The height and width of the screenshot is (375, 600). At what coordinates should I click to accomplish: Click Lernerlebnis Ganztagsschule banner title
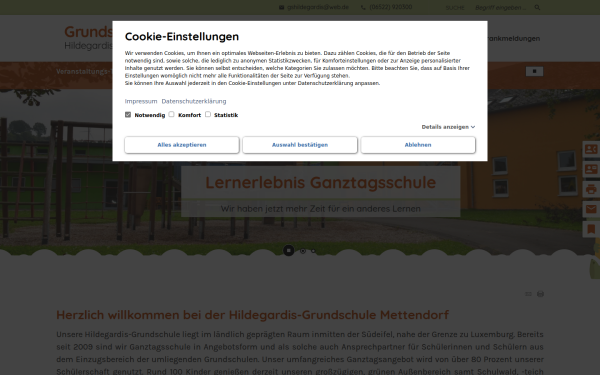(321, 183)
